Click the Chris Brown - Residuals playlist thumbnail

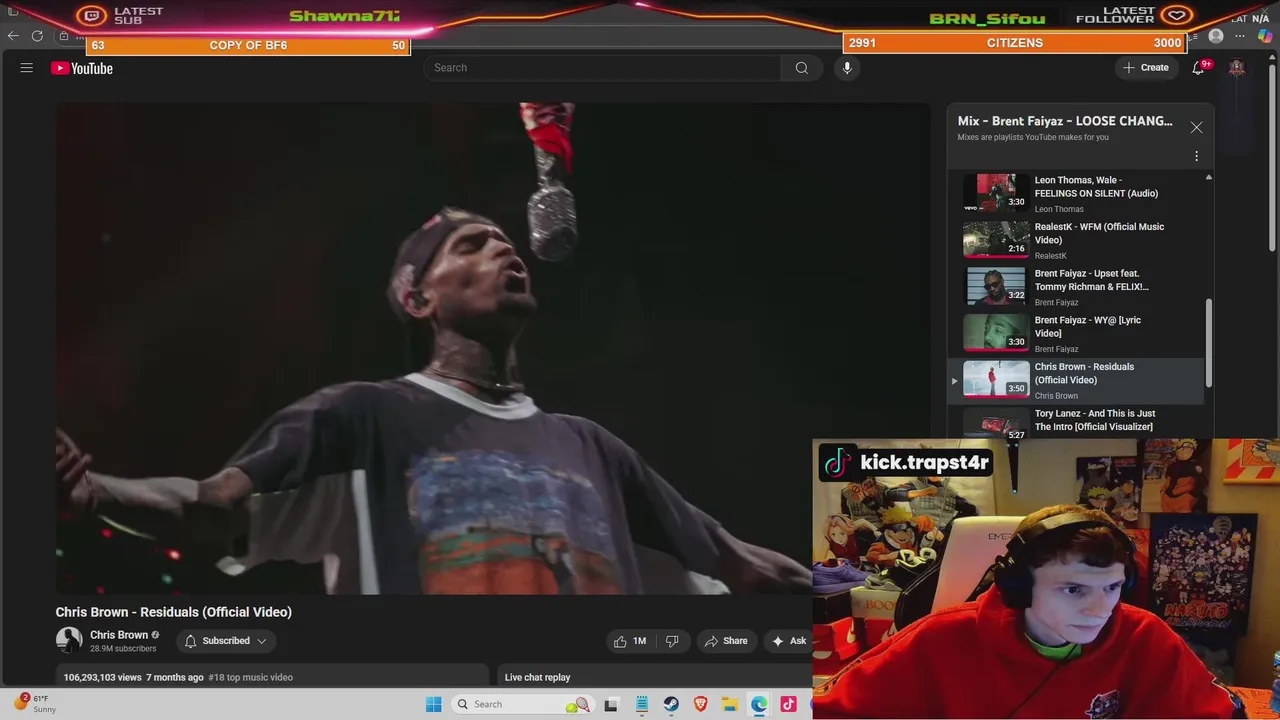[x=996, y=380]
